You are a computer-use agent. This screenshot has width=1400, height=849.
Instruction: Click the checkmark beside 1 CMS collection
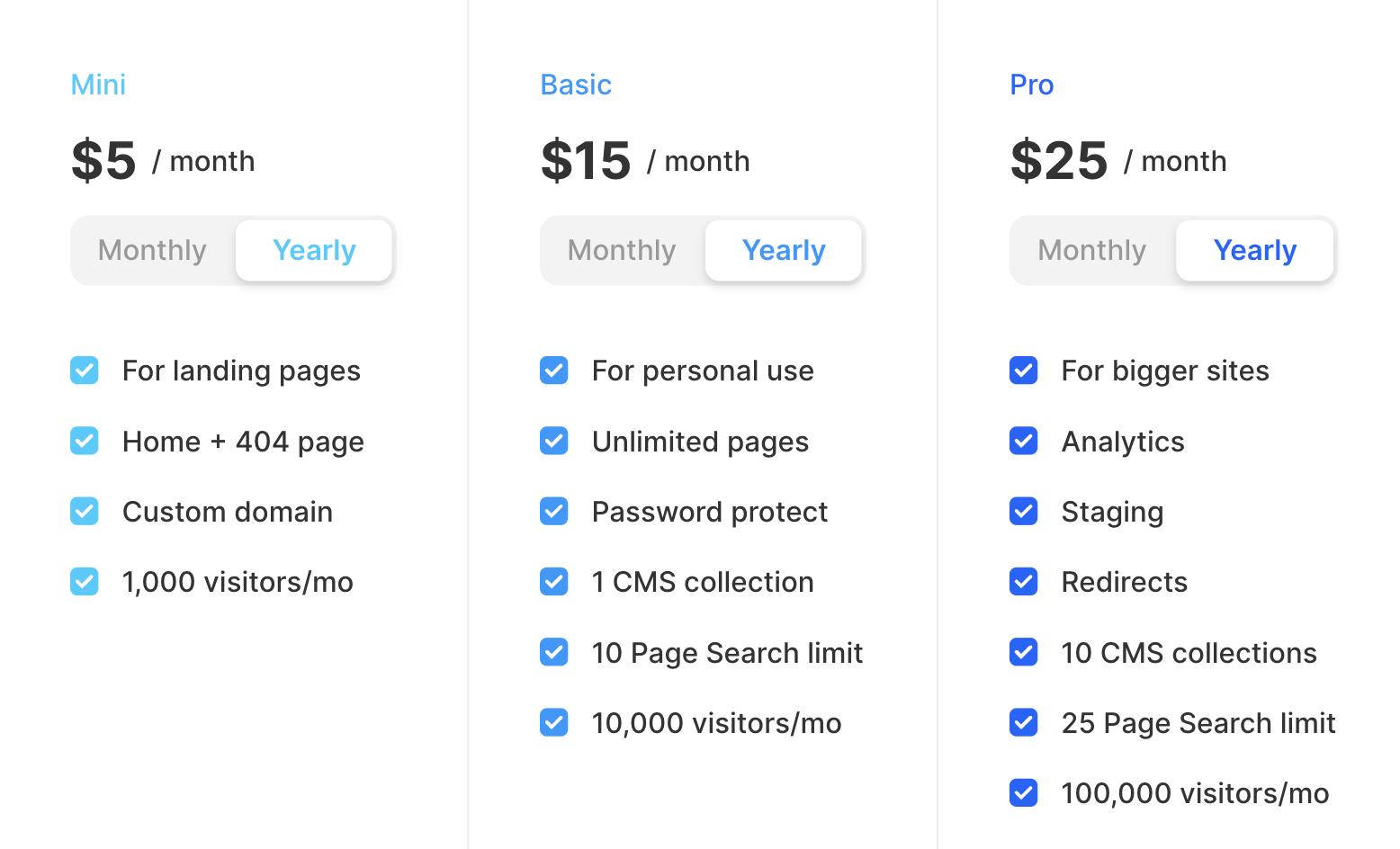pos(554,582)
